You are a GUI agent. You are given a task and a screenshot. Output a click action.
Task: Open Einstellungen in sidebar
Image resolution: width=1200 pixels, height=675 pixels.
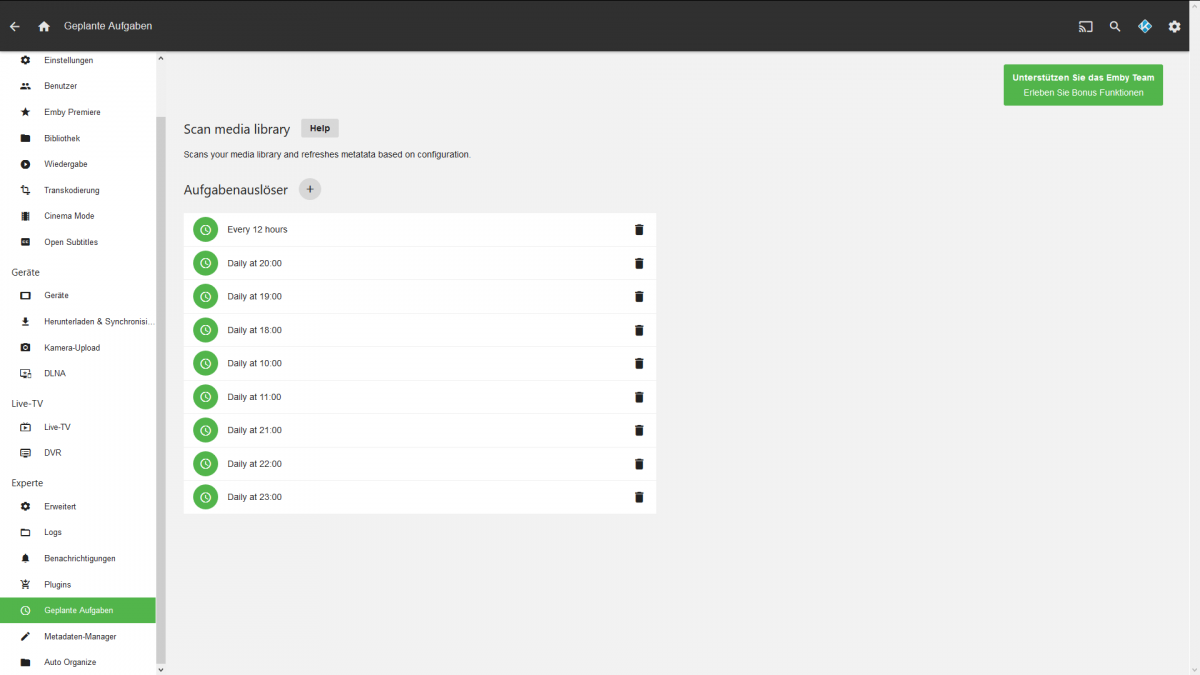(78, 60)
